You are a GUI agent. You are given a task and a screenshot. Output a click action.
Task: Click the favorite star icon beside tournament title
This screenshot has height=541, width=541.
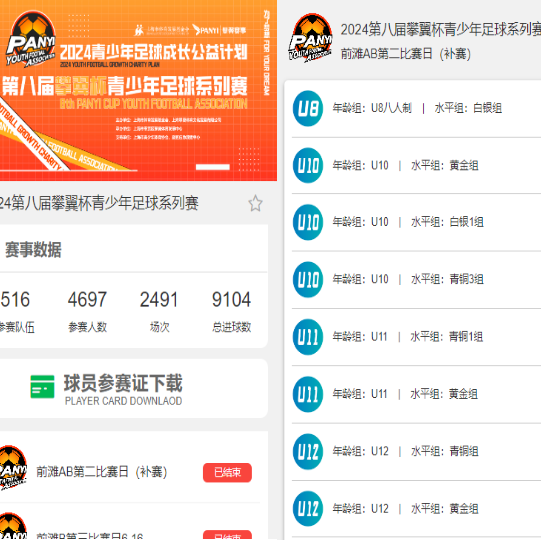click(x=255, y=203)
